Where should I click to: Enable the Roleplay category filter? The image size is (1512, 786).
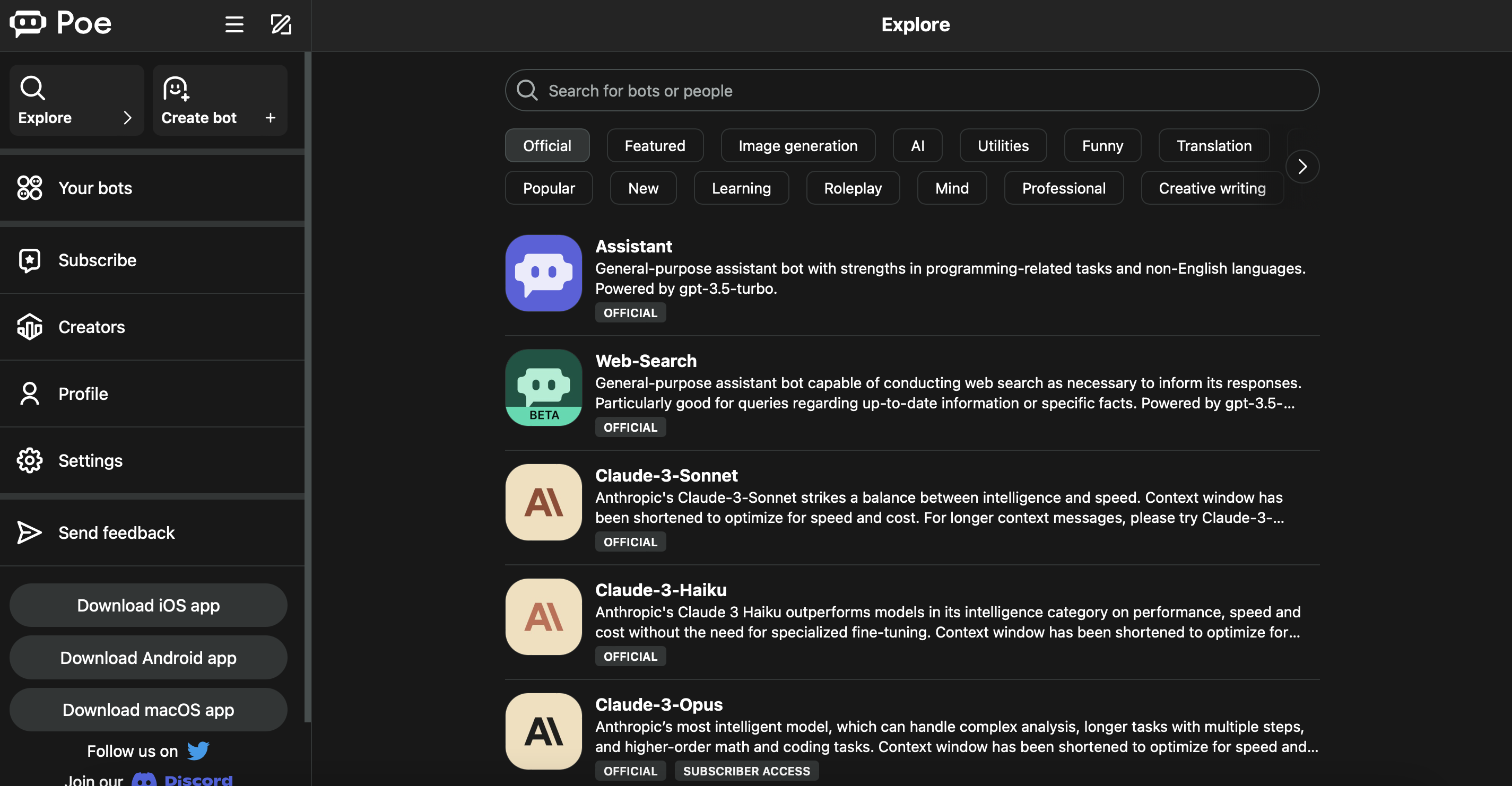pos(852,188)
